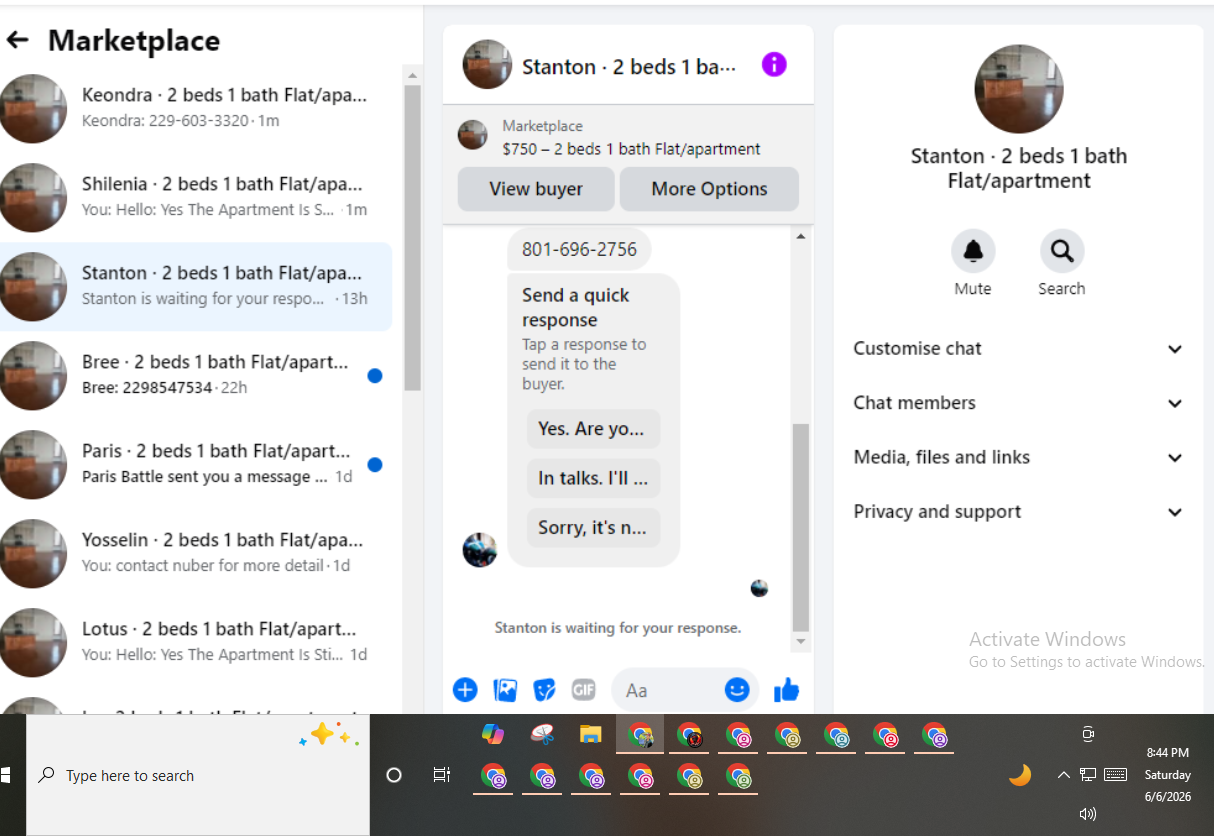Click the touch keyboard tray icon

(1116, 774)
